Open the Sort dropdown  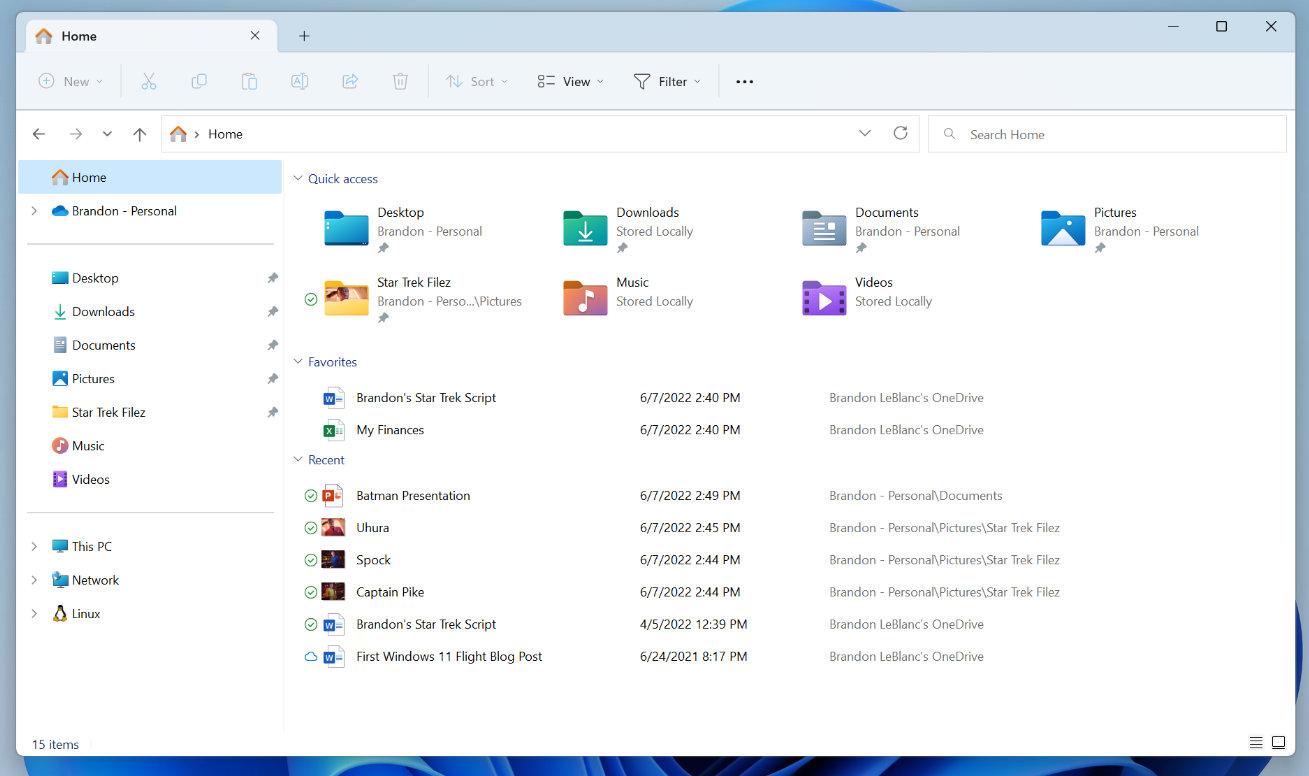[477, 81]
